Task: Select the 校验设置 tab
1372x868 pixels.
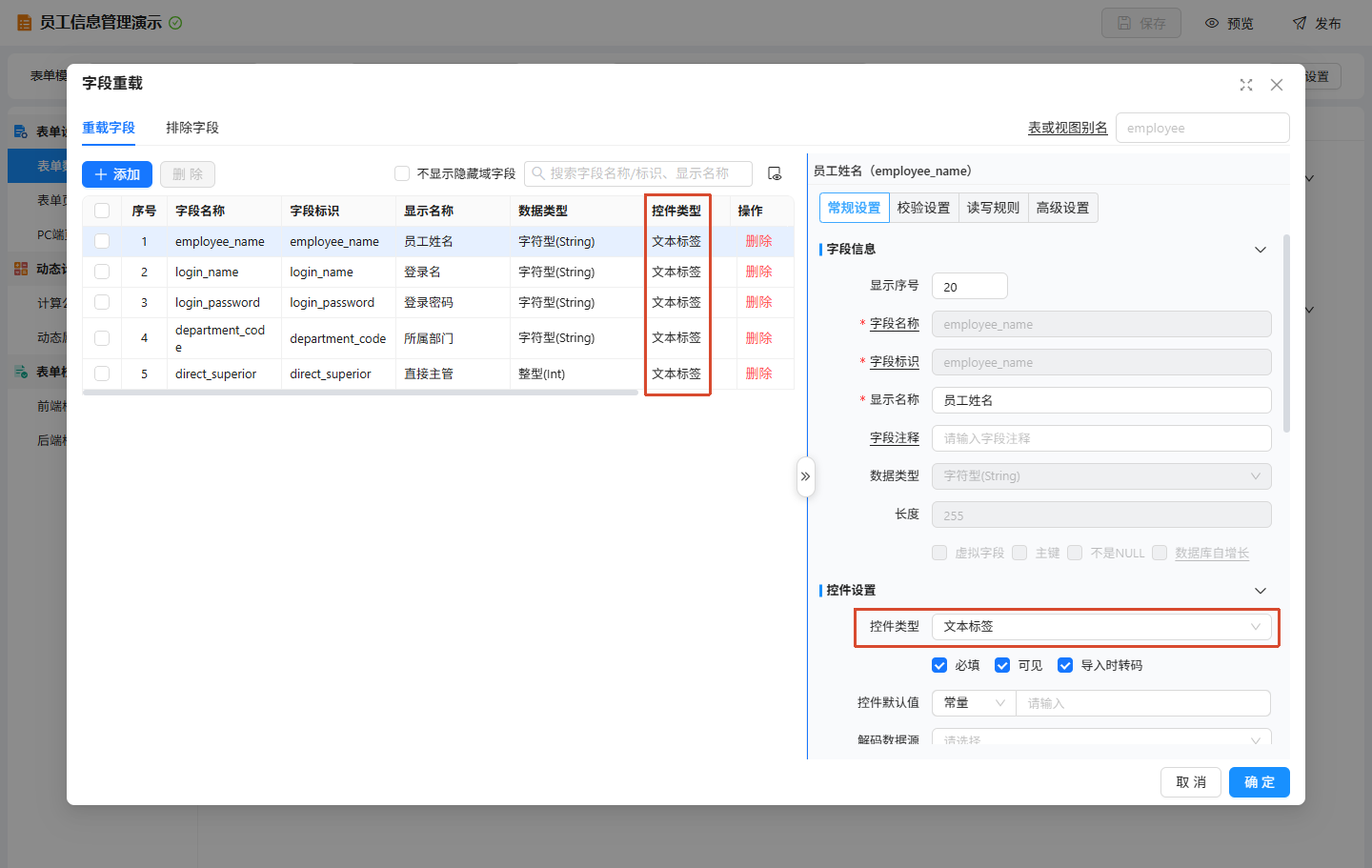Action: [923, 208]
